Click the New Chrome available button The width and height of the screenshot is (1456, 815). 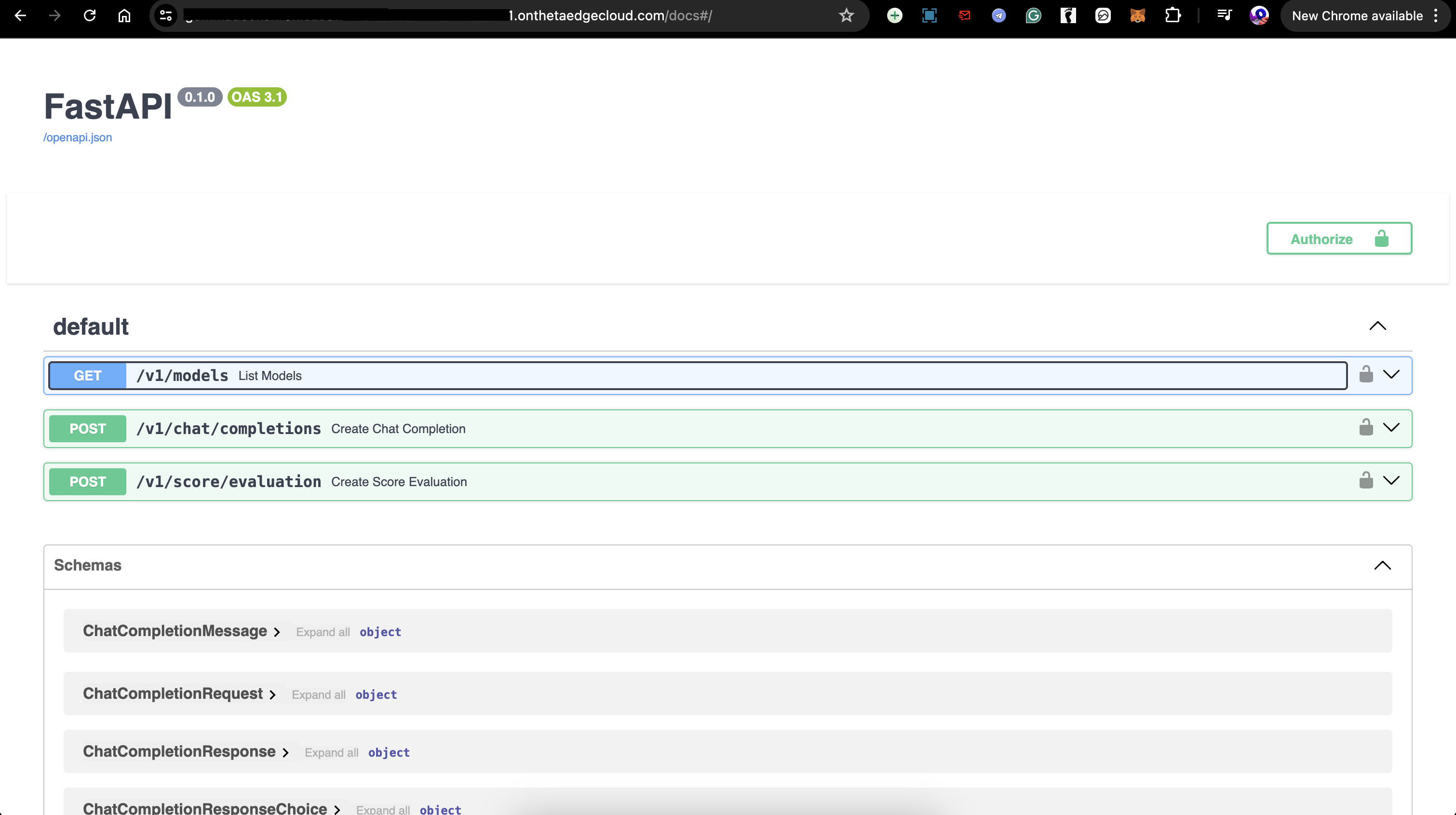coord(1357,16)
